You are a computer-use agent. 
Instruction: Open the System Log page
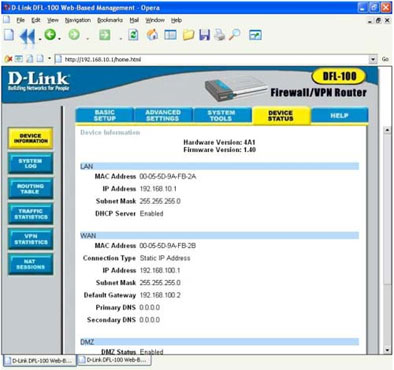click(x=30, y=163)
